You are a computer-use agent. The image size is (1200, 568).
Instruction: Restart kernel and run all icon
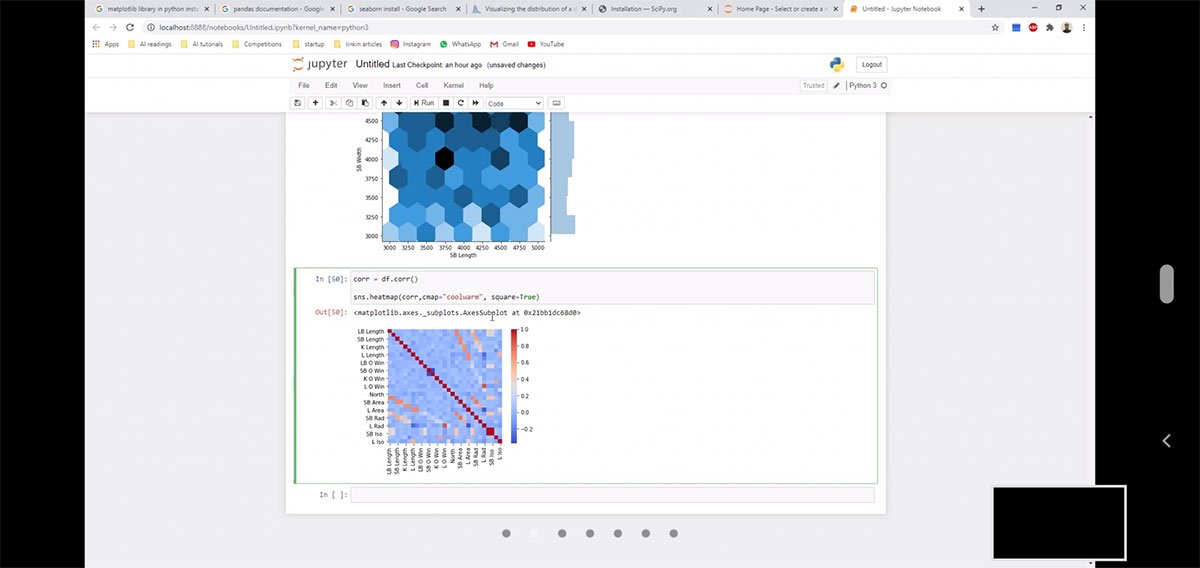[x=475, y=103]
